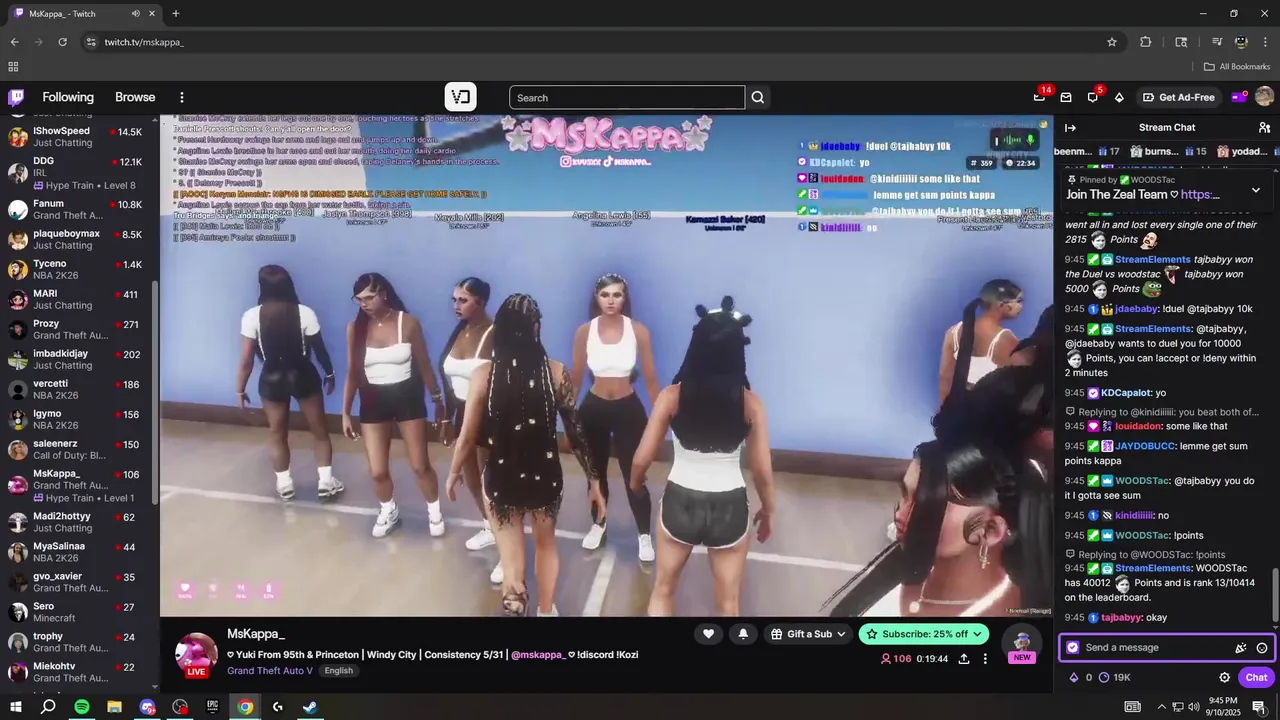1280x720 pixels.
Task: Open the Following page
Action: [x=68, y=97]
